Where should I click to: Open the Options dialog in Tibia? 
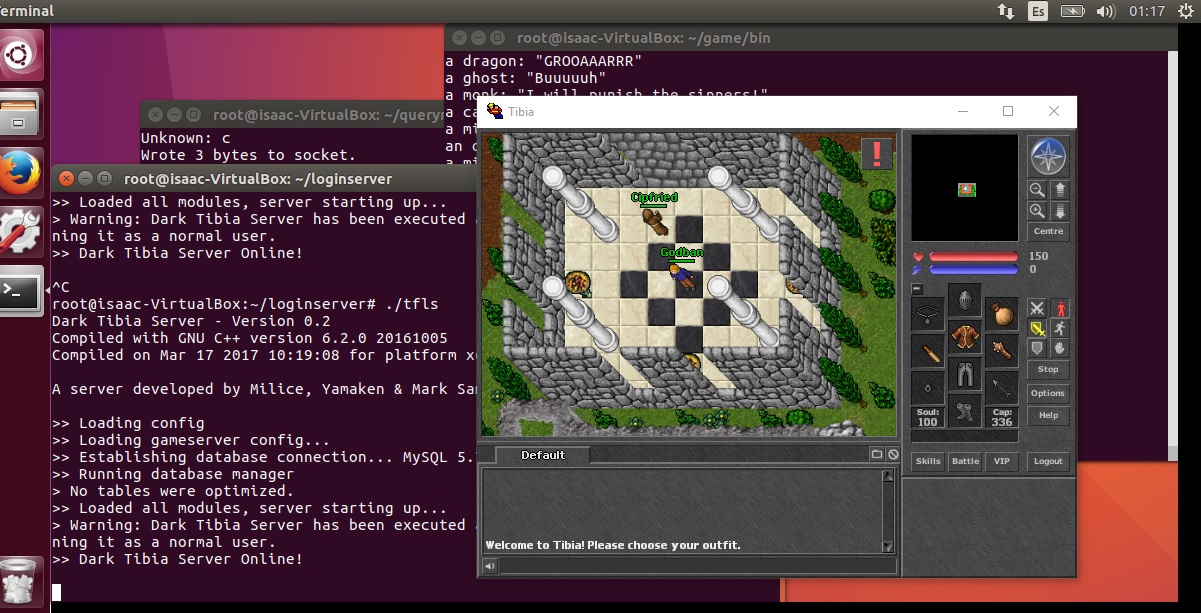pos(1048,393)
